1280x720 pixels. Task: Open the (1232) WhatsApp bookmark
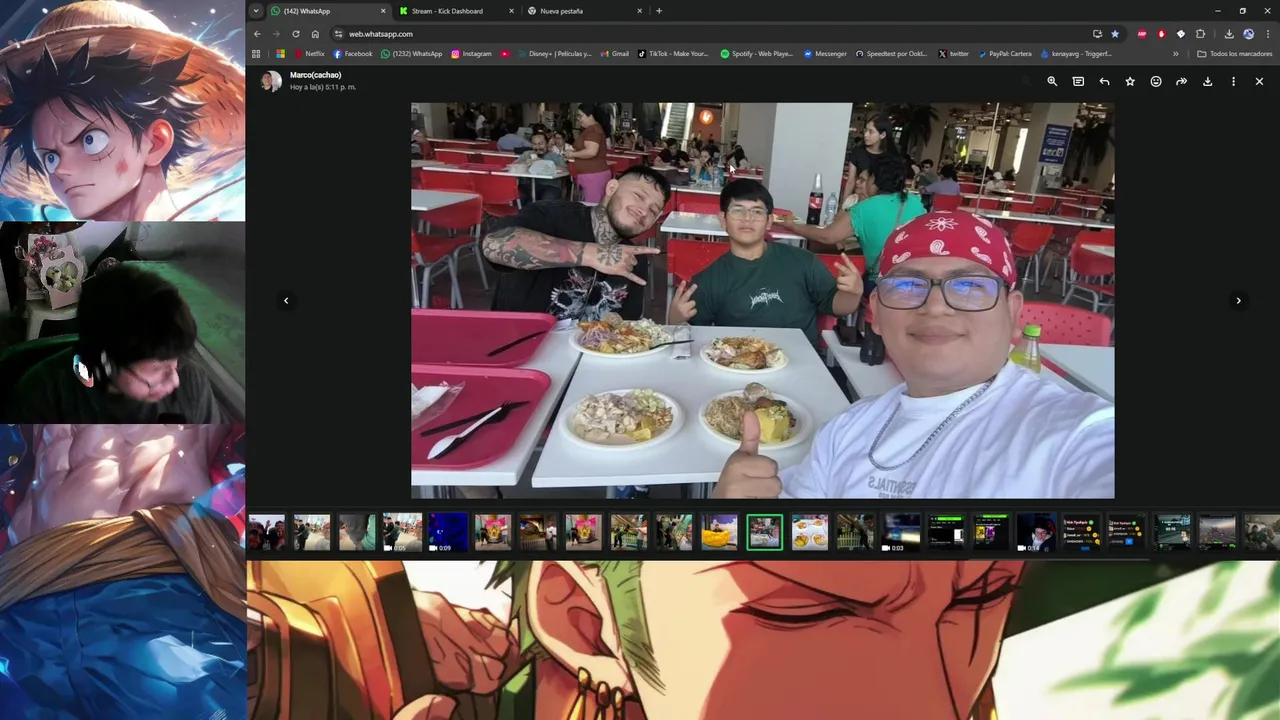point(411,54)
